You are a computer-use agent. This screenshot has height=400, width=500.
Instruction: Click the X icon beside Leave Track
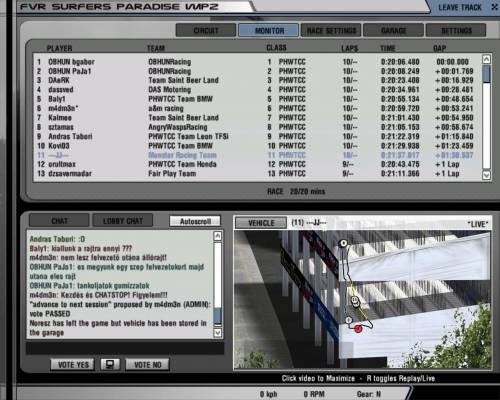point(494,7)
